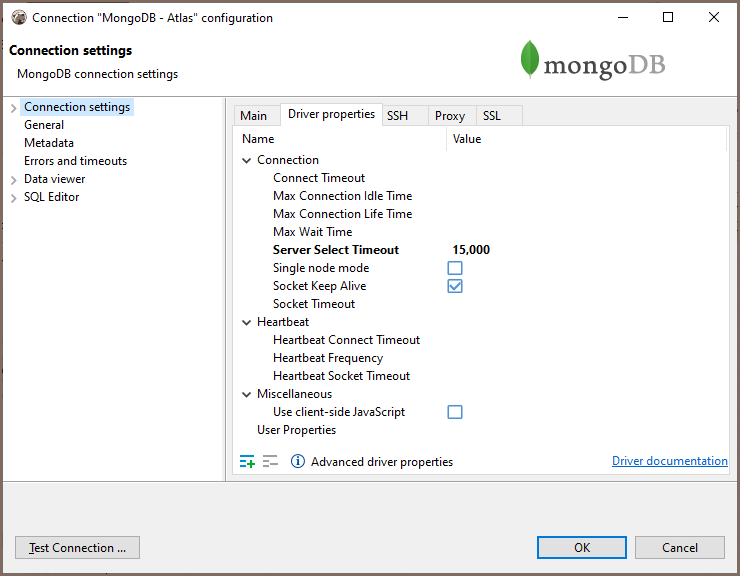Collapse the Miscellaneous property group
740x576 pixels.
(247, 394)
